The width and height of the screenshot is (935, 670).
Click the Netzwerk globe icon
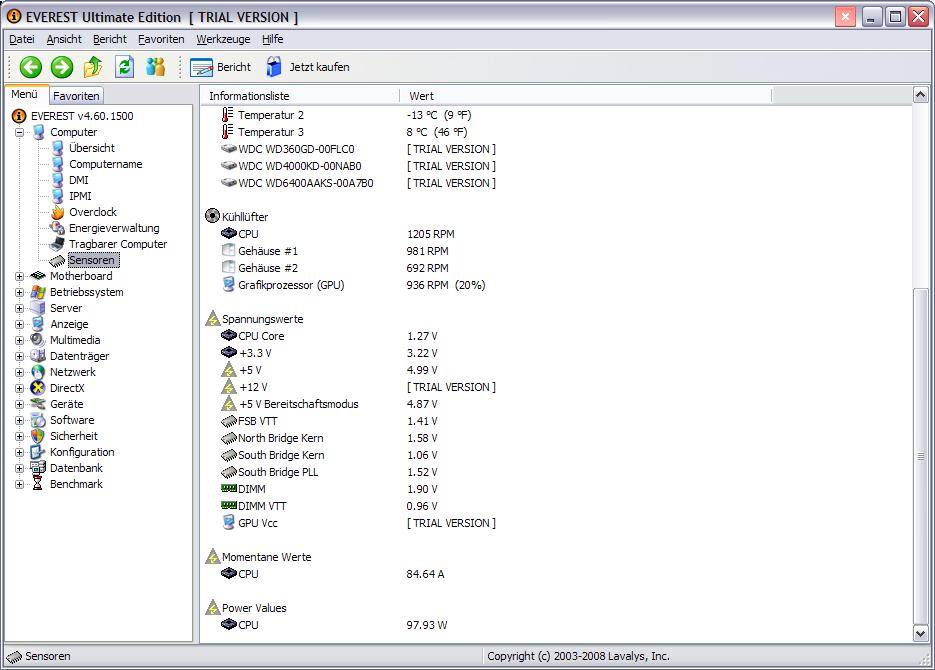click(x=38, y=372)
